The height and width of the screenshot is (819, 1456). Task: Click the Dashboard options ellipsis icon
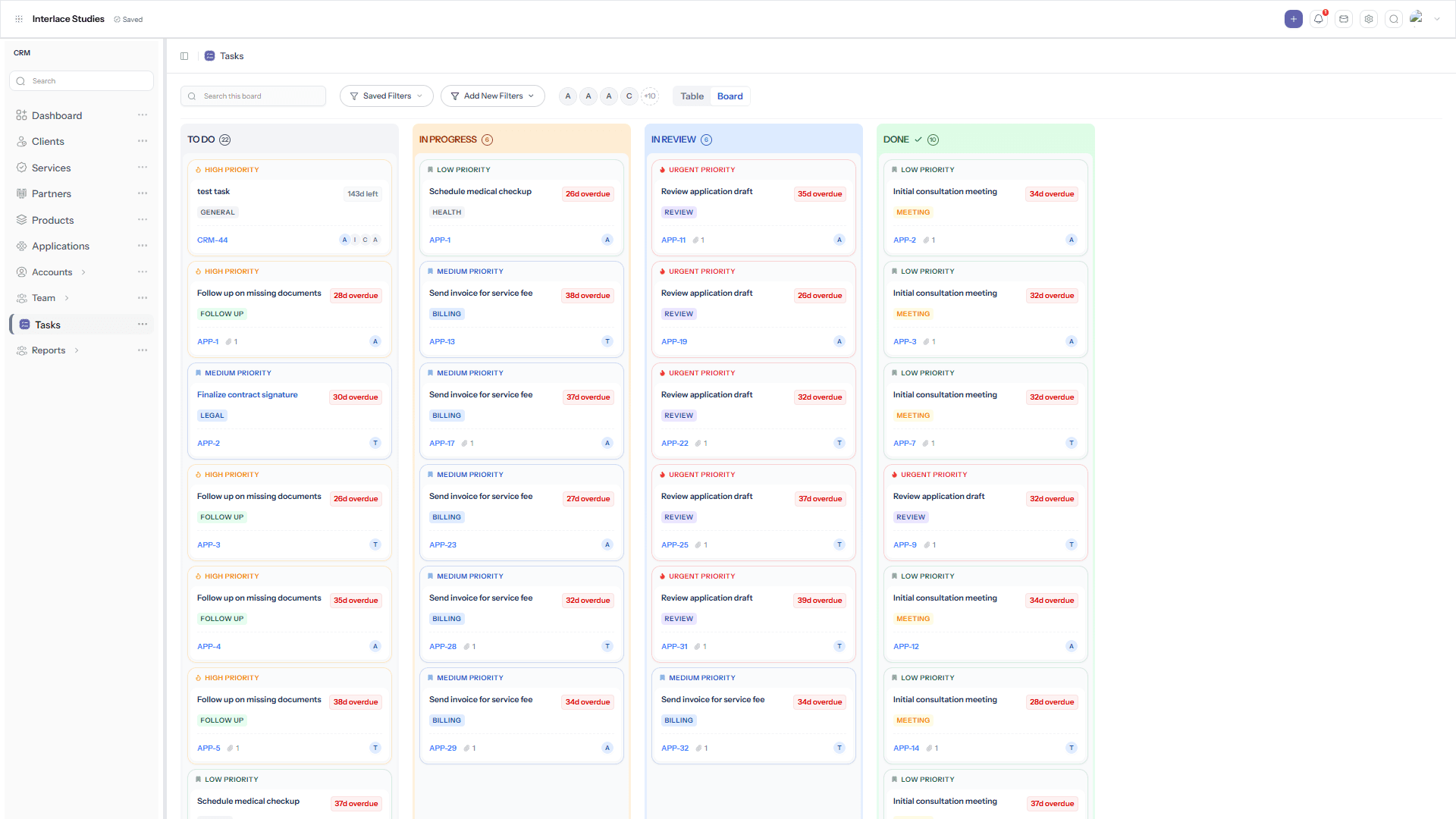coord(143,115)
